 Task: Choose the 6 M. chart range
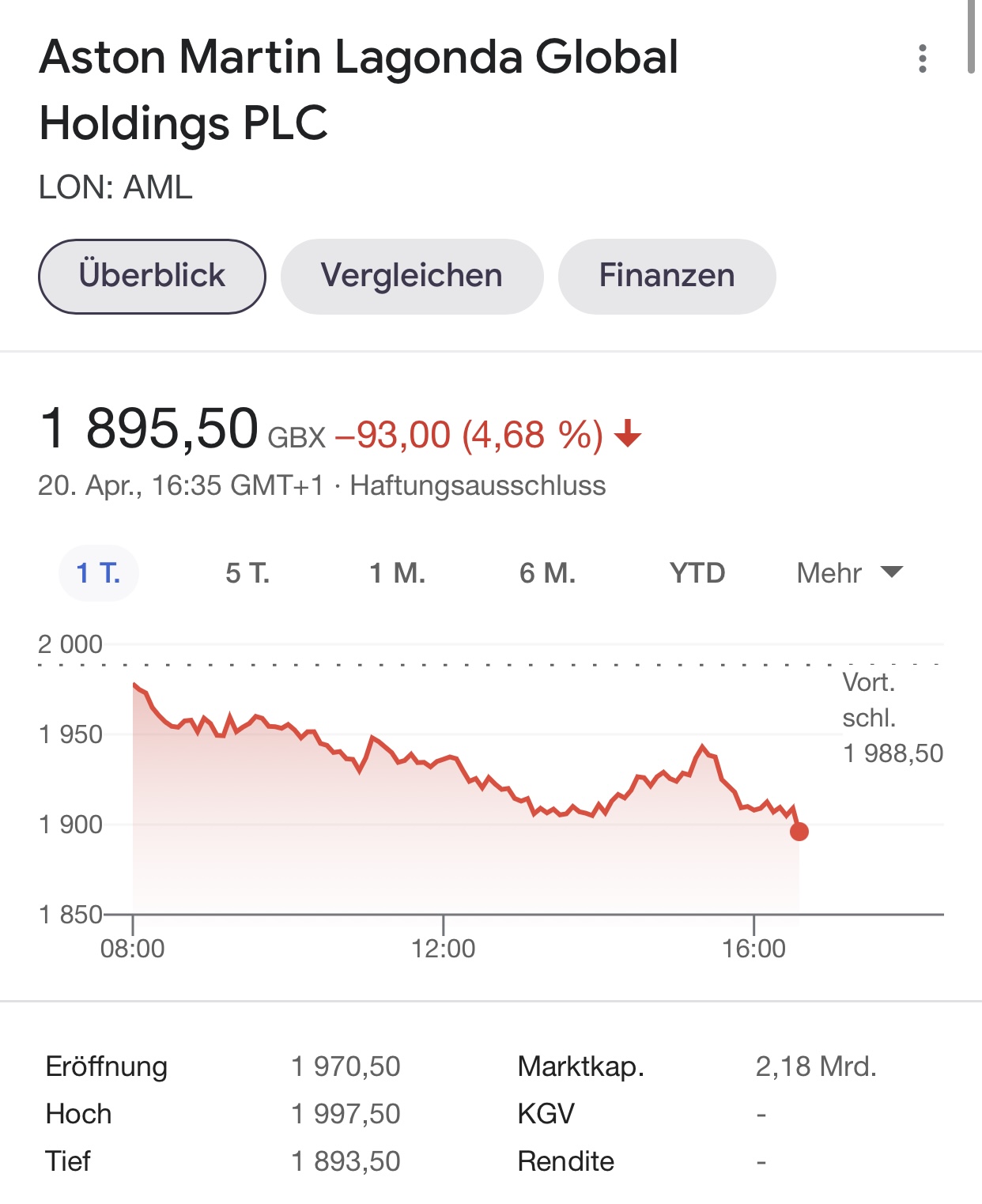click(547, 572)
